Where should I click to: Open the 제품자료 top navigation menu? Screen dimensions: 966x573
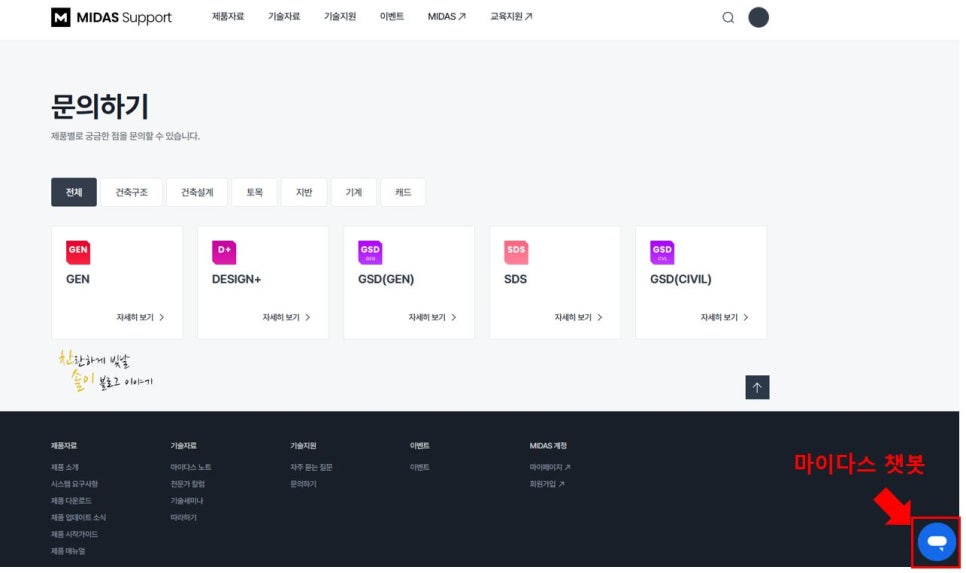[228, 17]
